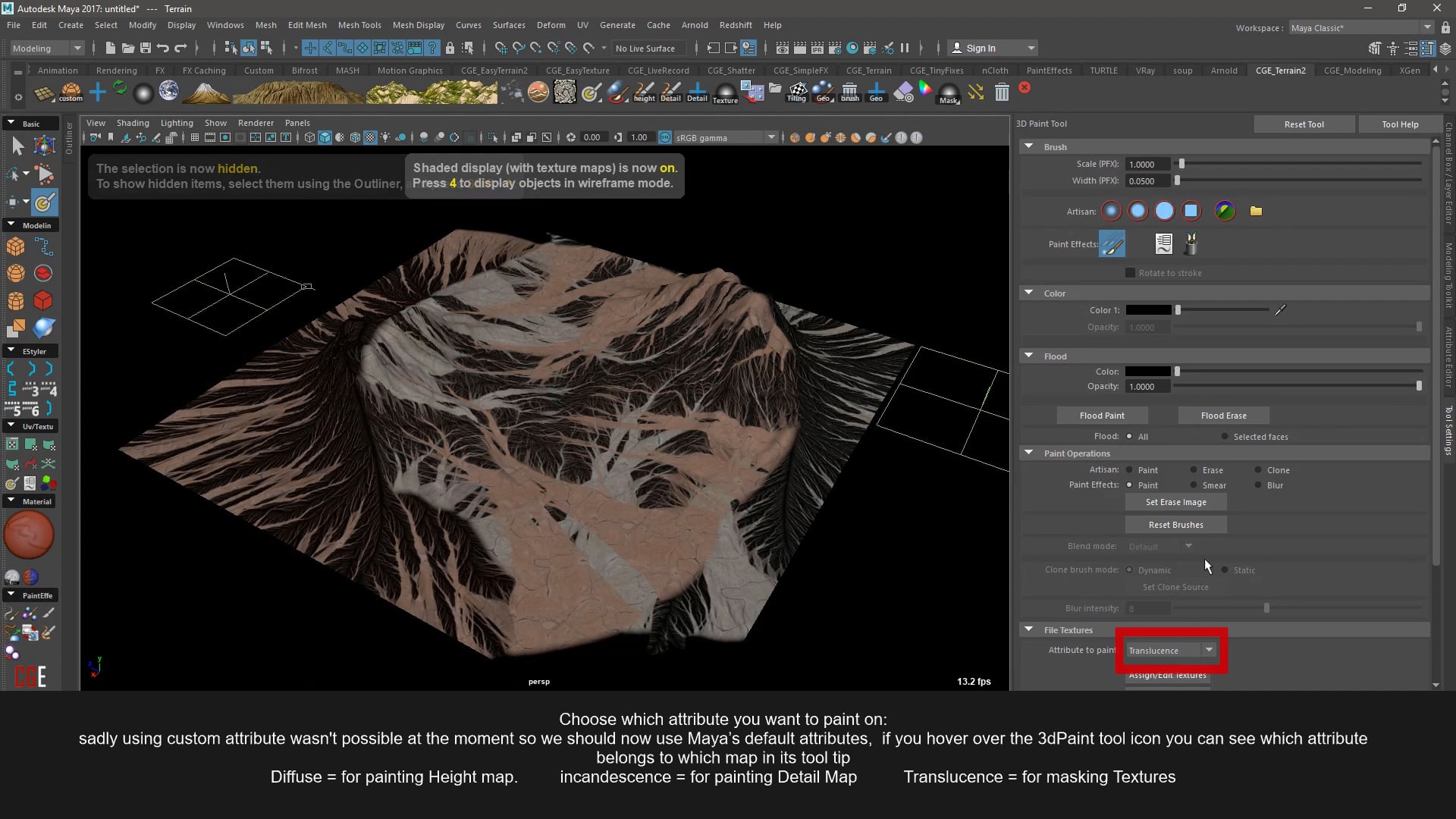Choose Paint Effects Smear operation
The width and height of the screenshot is (1456, 819).
tap(1194, 485)
